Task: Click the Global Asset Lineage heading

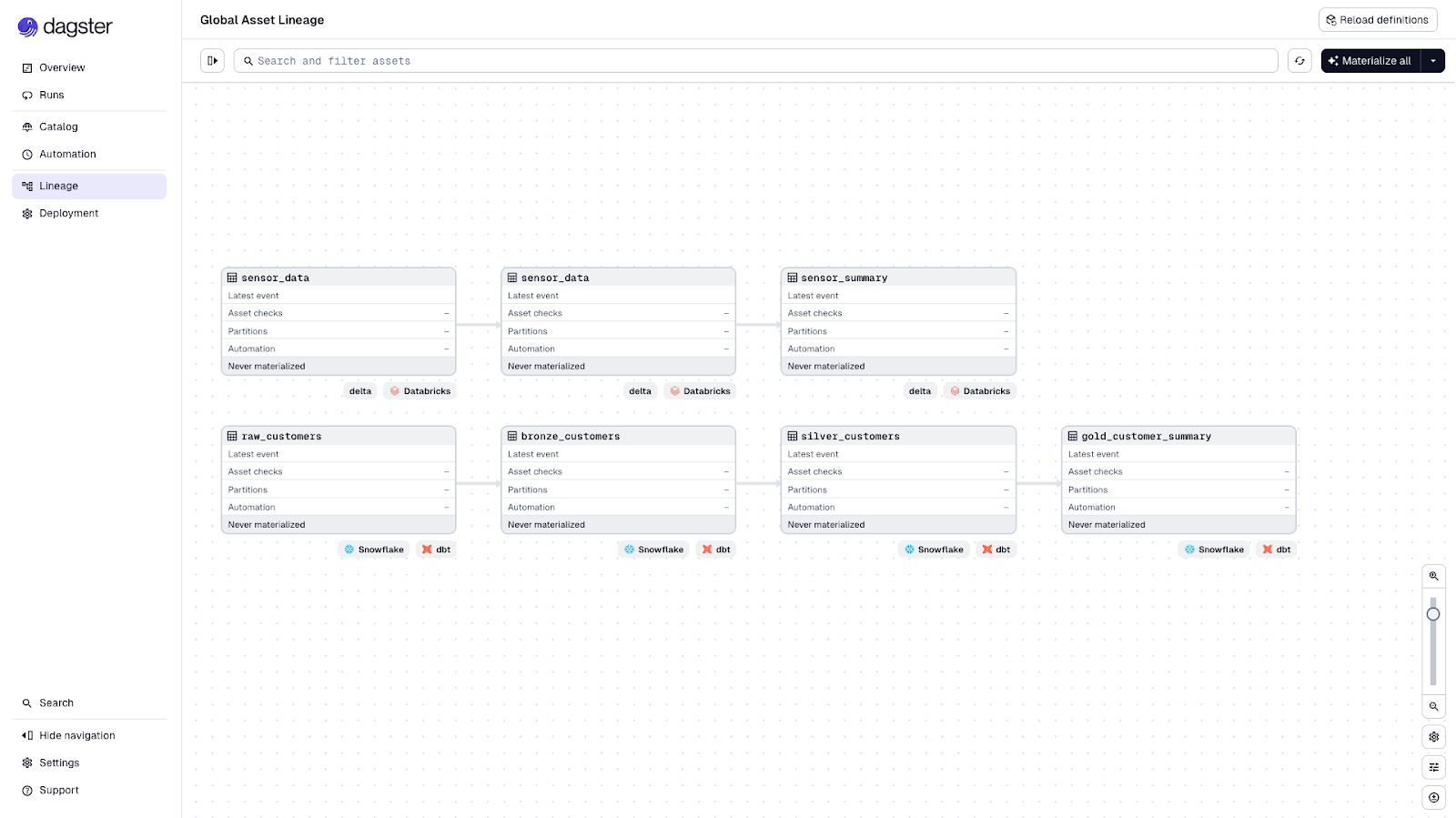Action: coord(262,20)
